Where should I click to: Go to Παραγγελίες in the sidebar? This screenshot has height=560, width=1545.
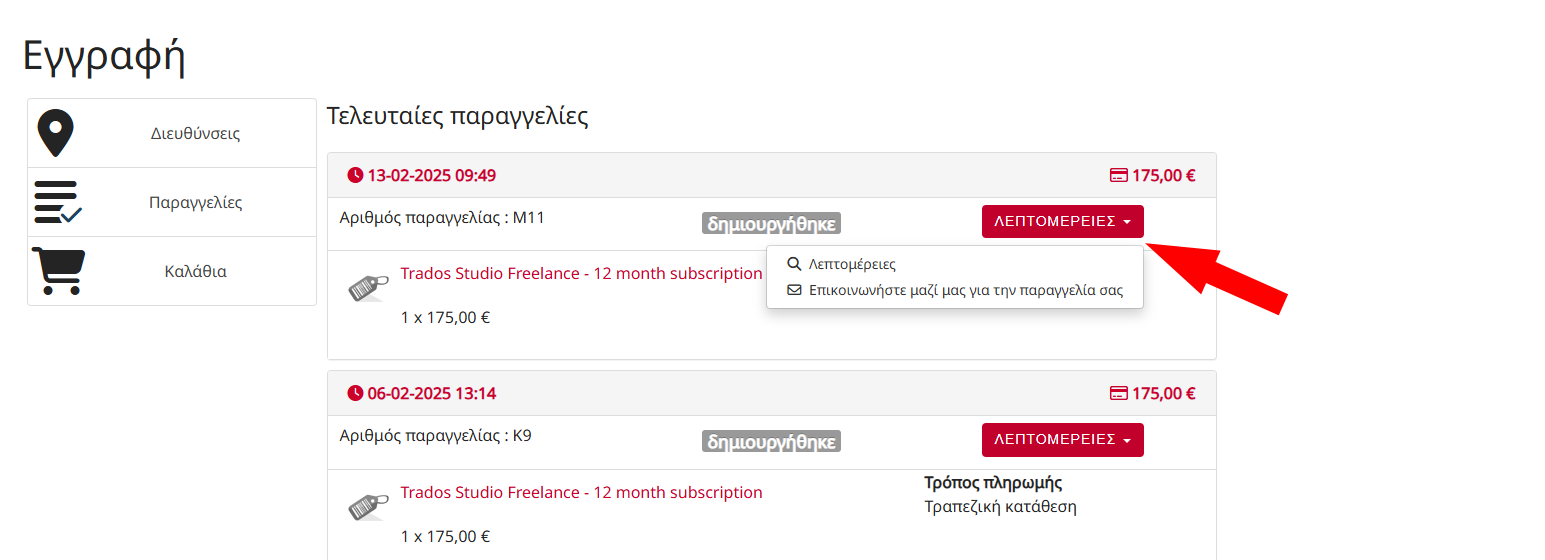195,202
